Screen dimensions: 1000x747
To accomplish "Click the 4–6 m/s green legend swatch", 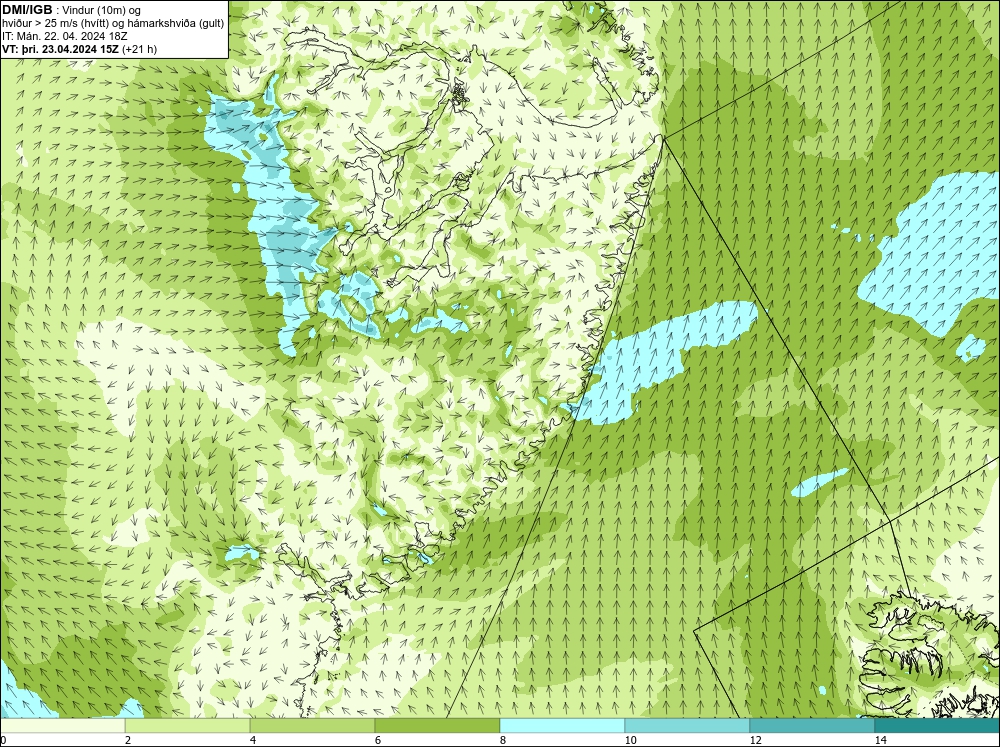I will tap(312, 725).
